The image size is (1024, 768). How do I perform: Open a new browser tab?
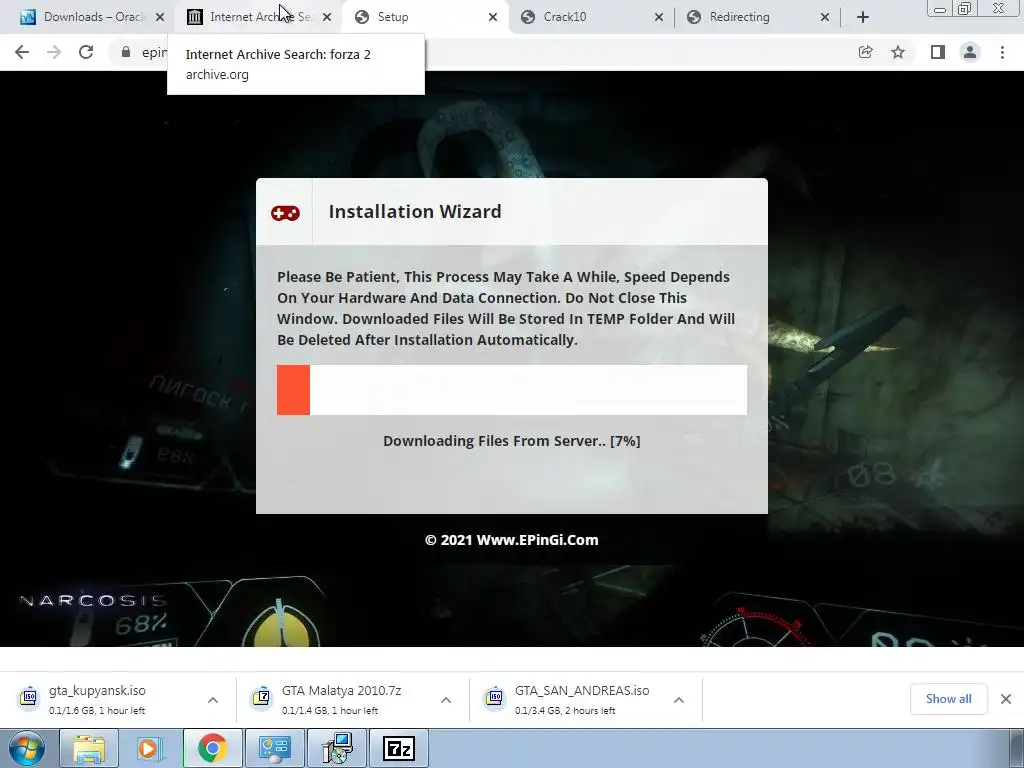(863, 17)
